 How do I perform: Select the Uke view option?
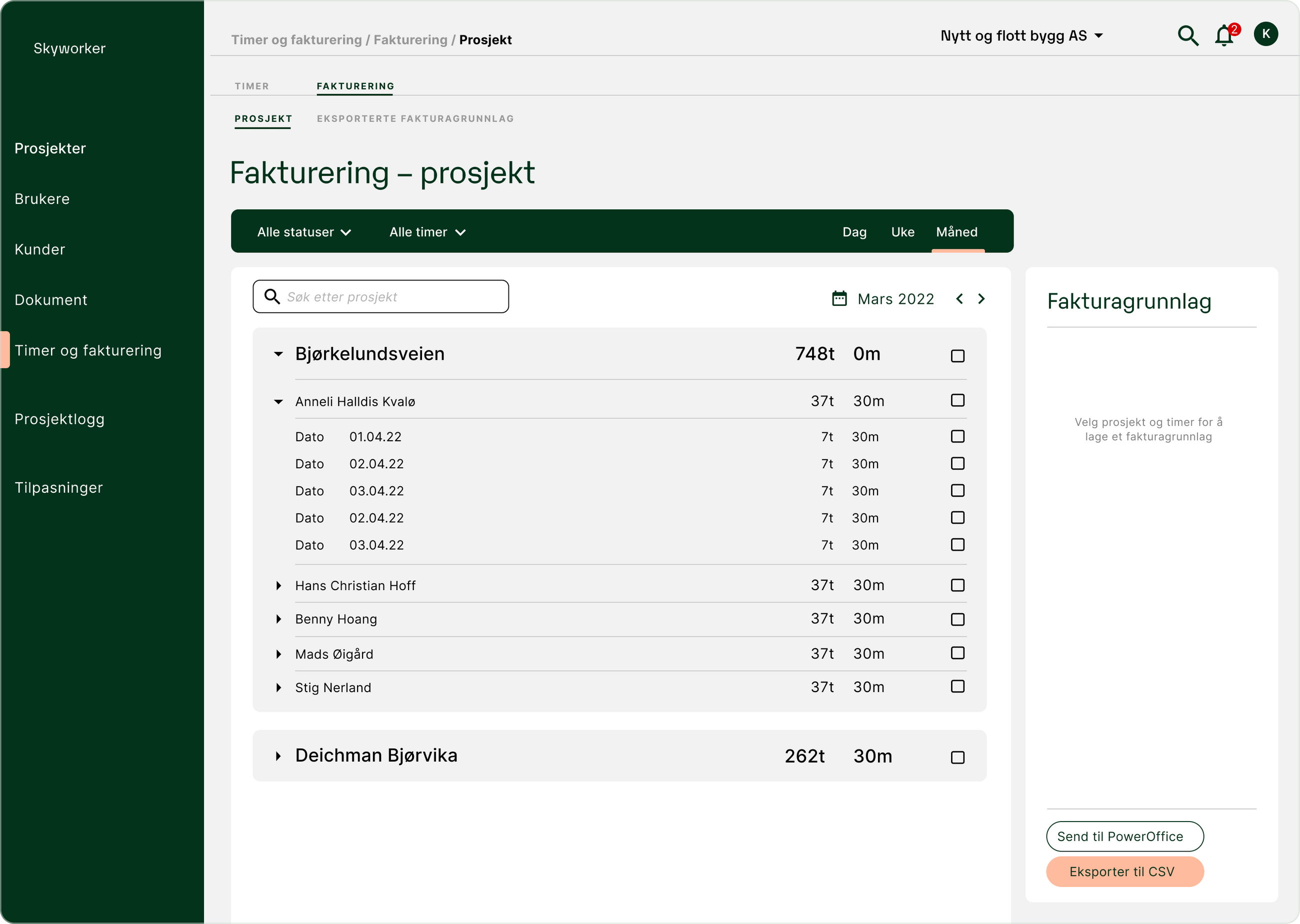click(902, 232)
